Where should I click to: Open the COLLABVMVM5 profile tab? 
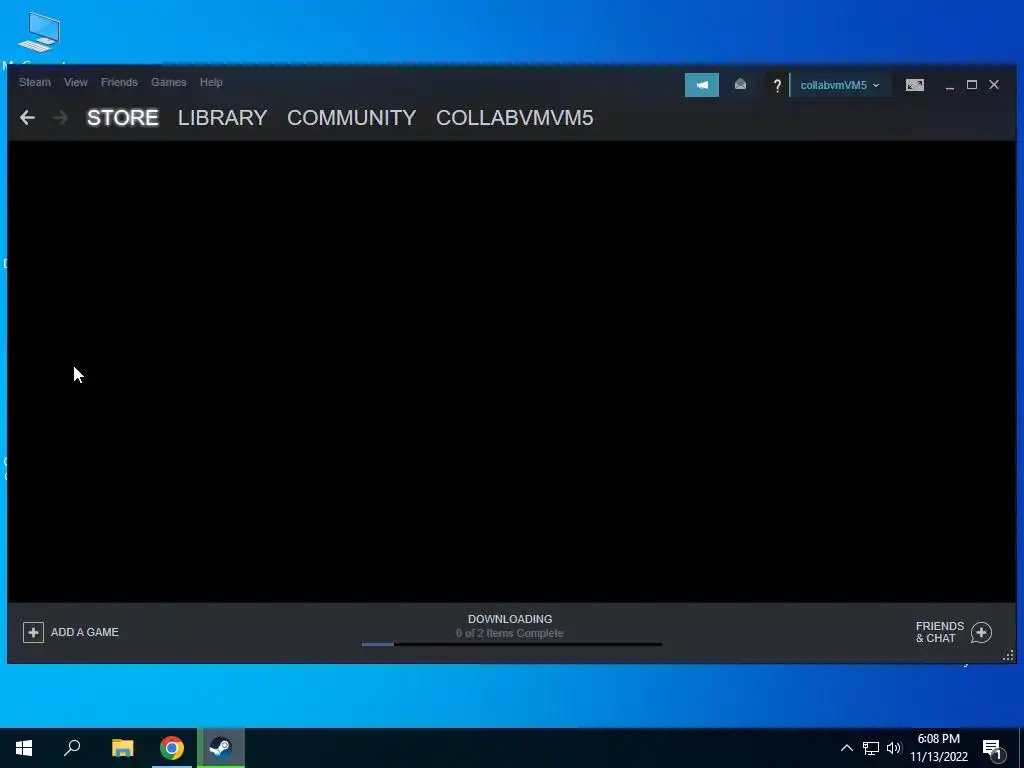point(515,118)
